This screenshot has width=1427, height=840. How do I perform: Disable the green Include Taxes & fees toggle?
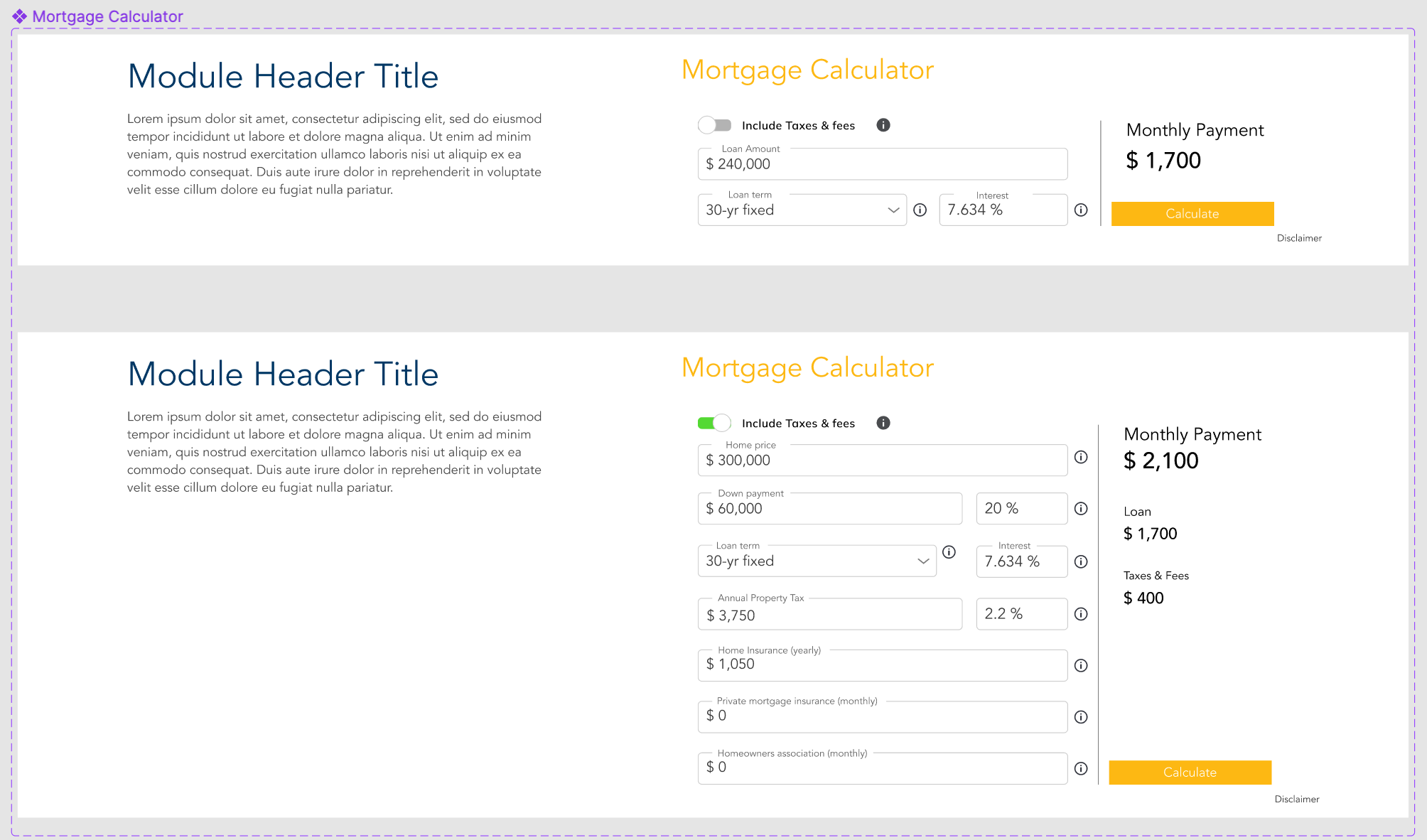715,424
